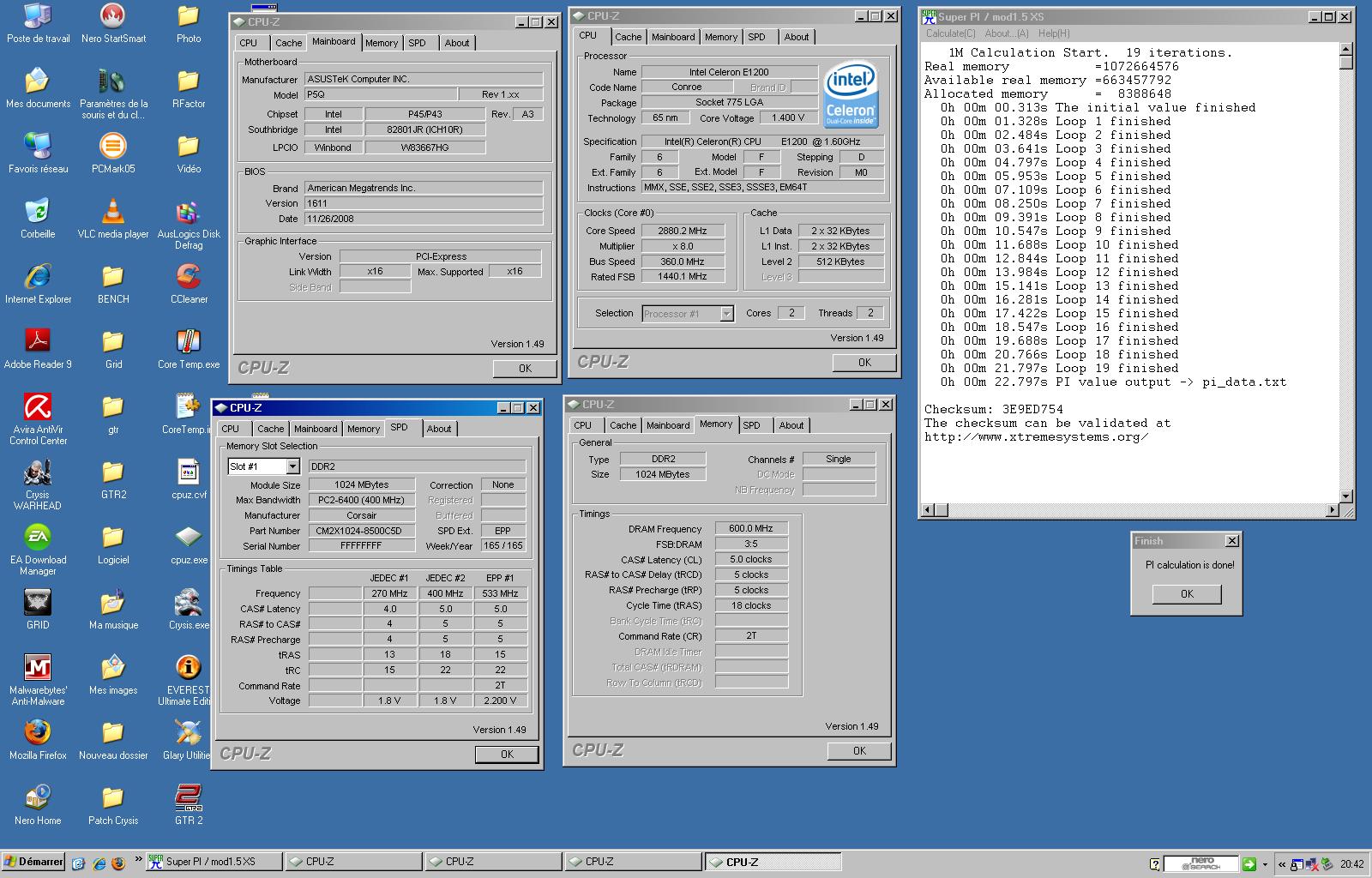
Task: Click the Super PI horizontal scrollbar left arrow
Action: pyautogui.click(x=927, y=510)
